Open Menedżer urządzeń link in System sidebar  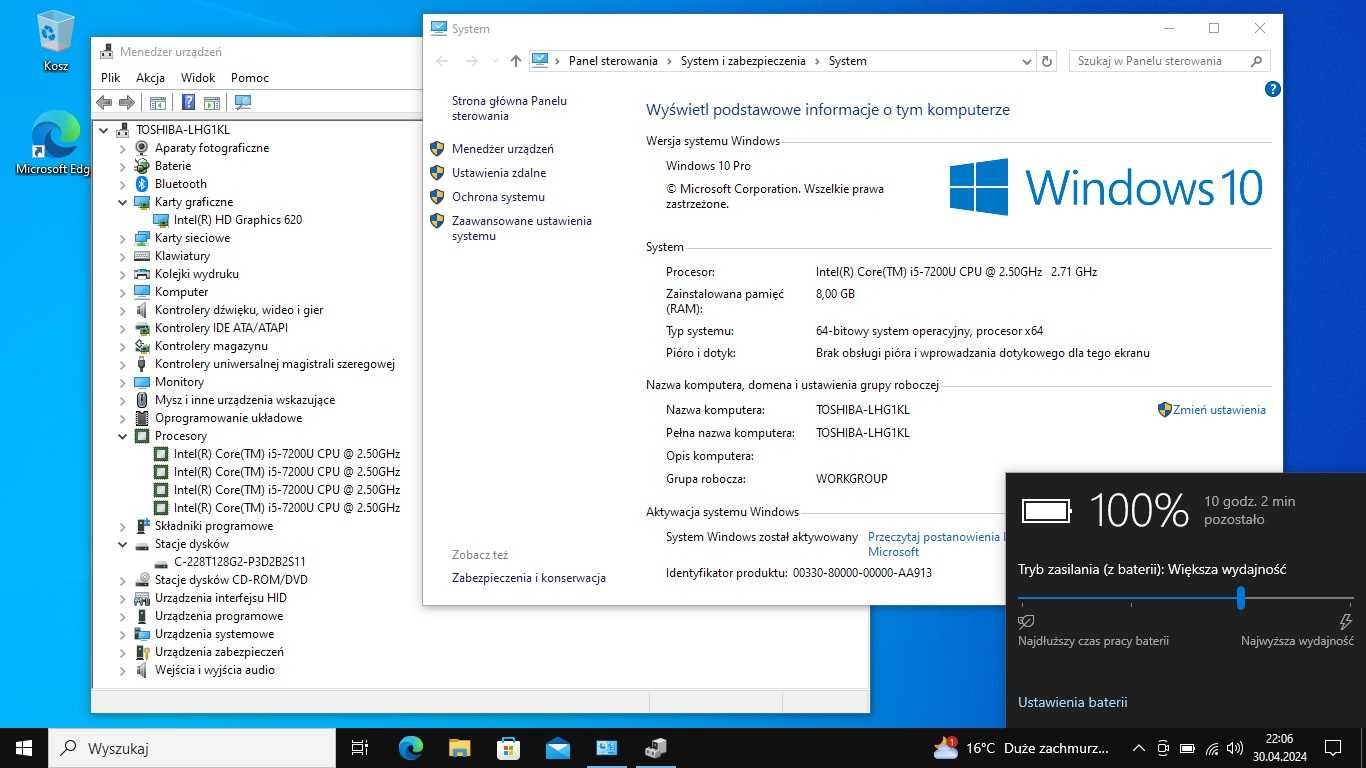click(502, 149)
